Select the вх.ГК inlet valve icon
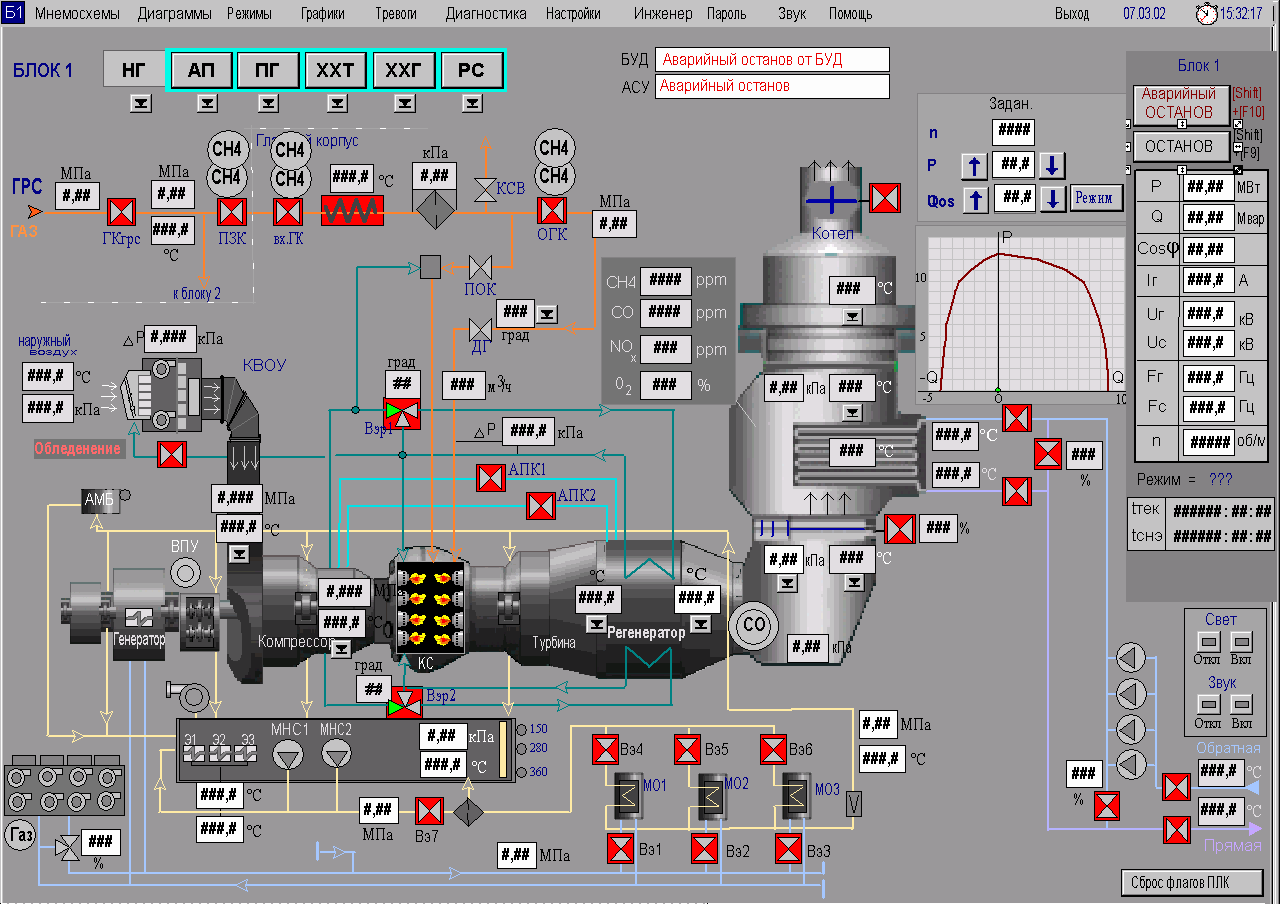Screen dimensions: 1280x904 tap(289, 212)
